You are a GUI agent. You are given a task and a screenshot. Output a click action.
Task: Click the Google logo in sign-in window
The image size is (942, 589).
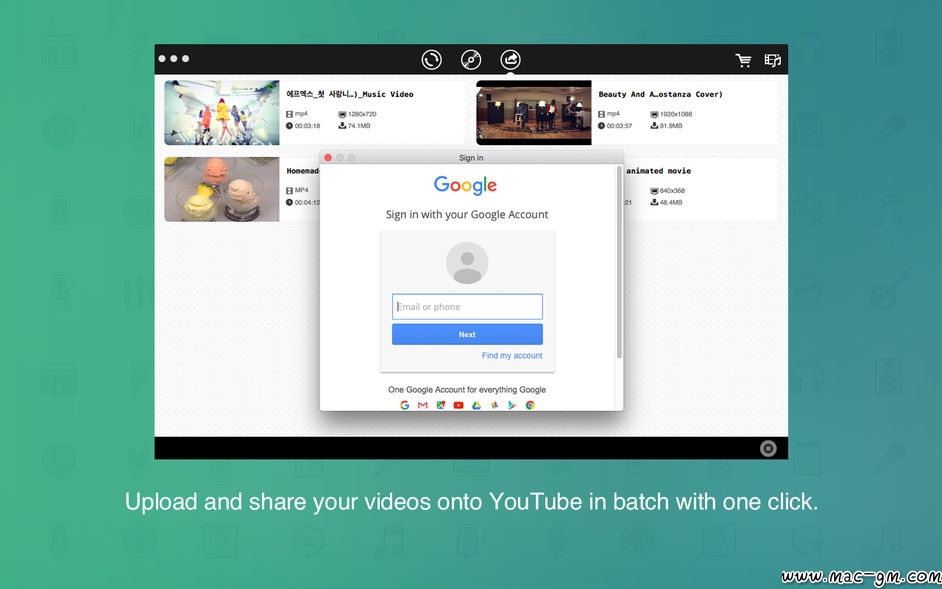pos(466,185)
